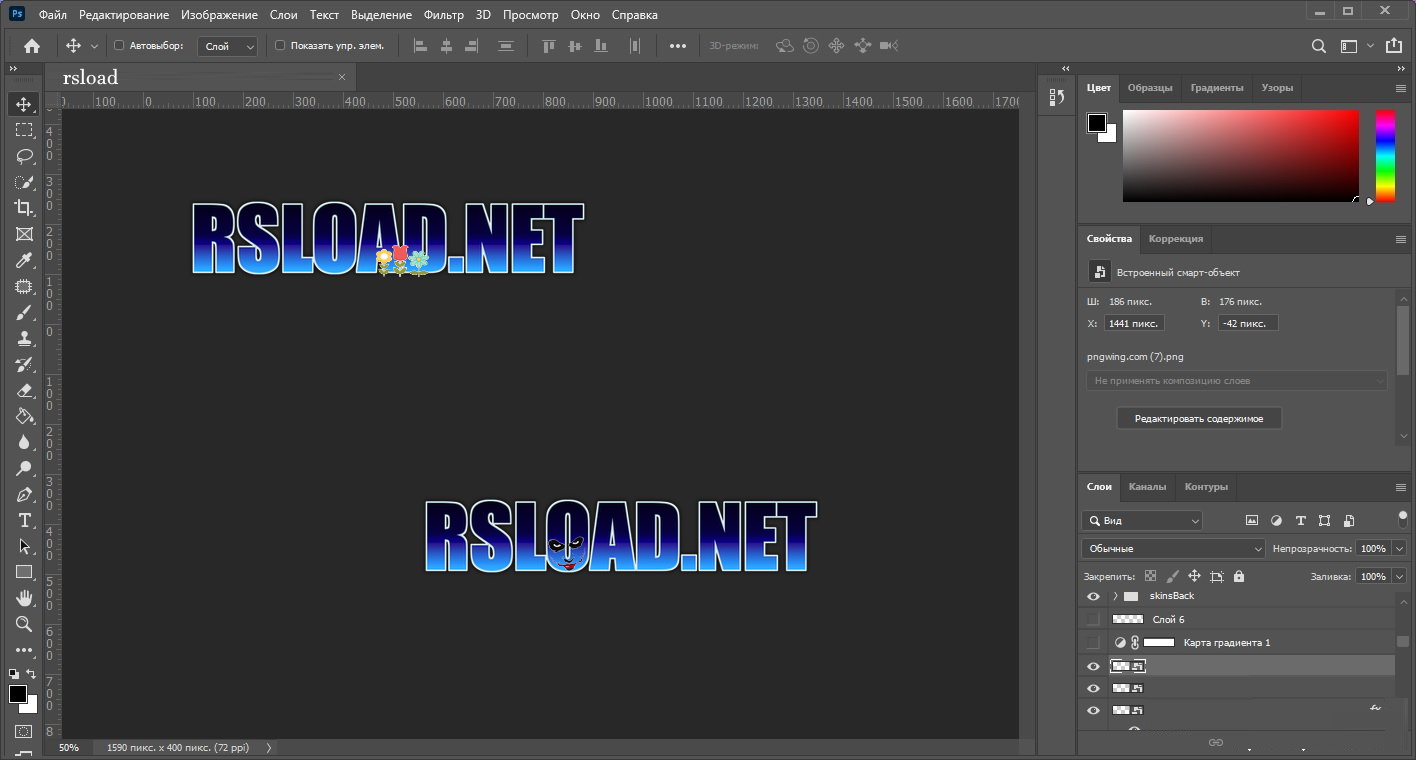The height and width of the screenshot is (760, 1416).
Task: Toggle the layer filtering switch
Action: 1403,519
